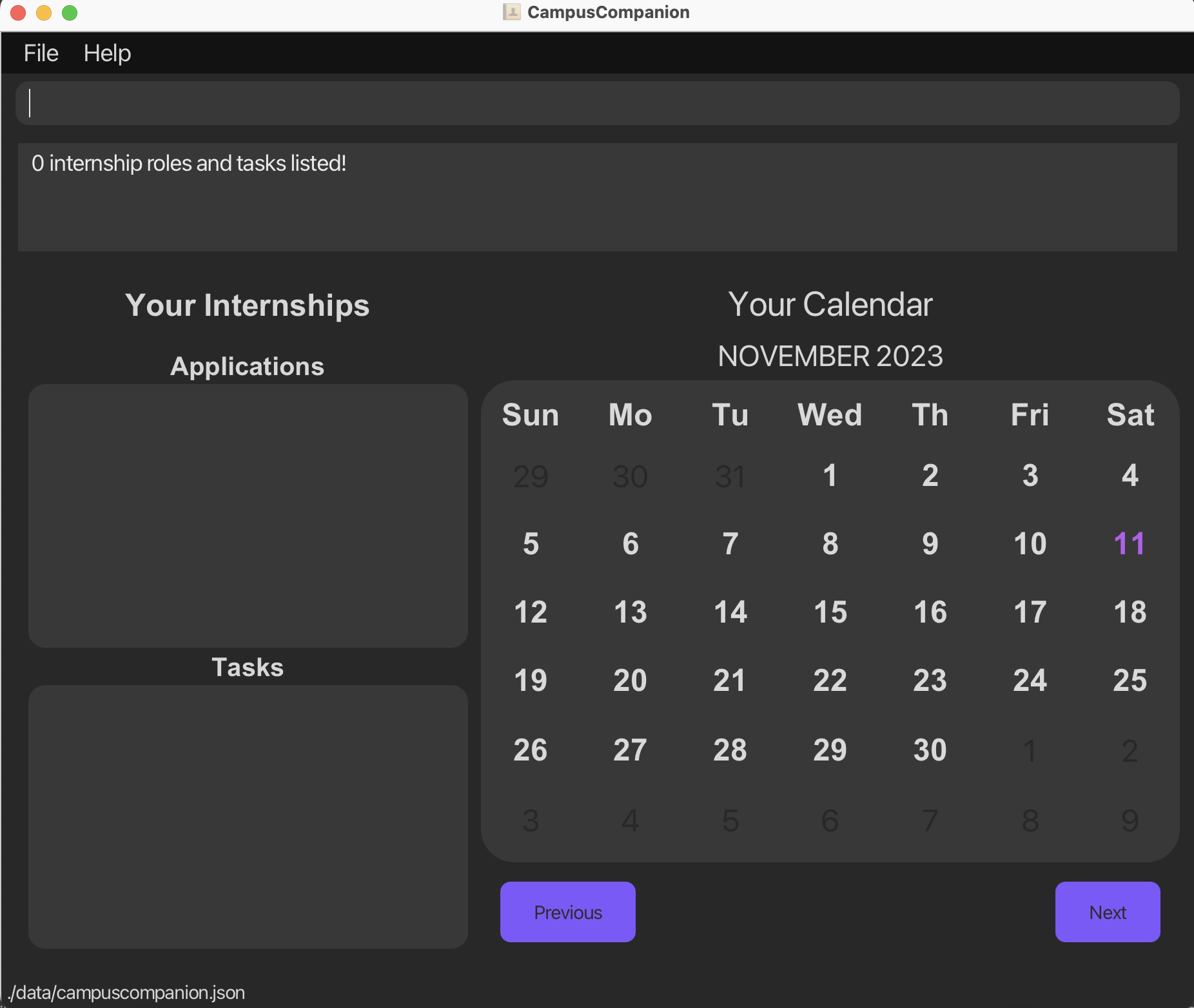The width and height of the screenshot is (1194, 1008).
Task: Click bold date 6 under Mo column
Action: coord(631,544)
